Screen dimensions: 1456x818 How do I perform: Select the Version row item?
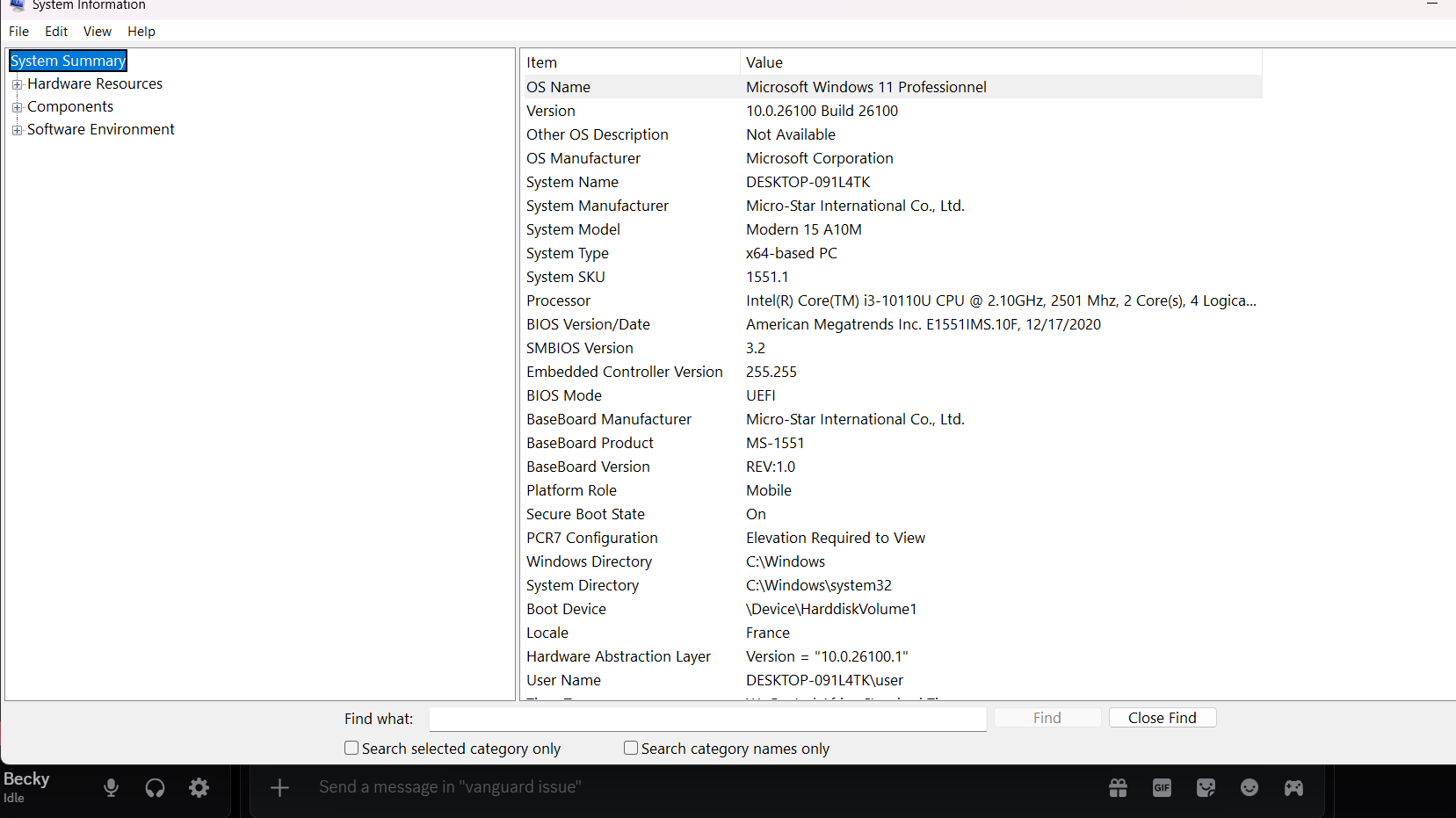click(551, 111)
